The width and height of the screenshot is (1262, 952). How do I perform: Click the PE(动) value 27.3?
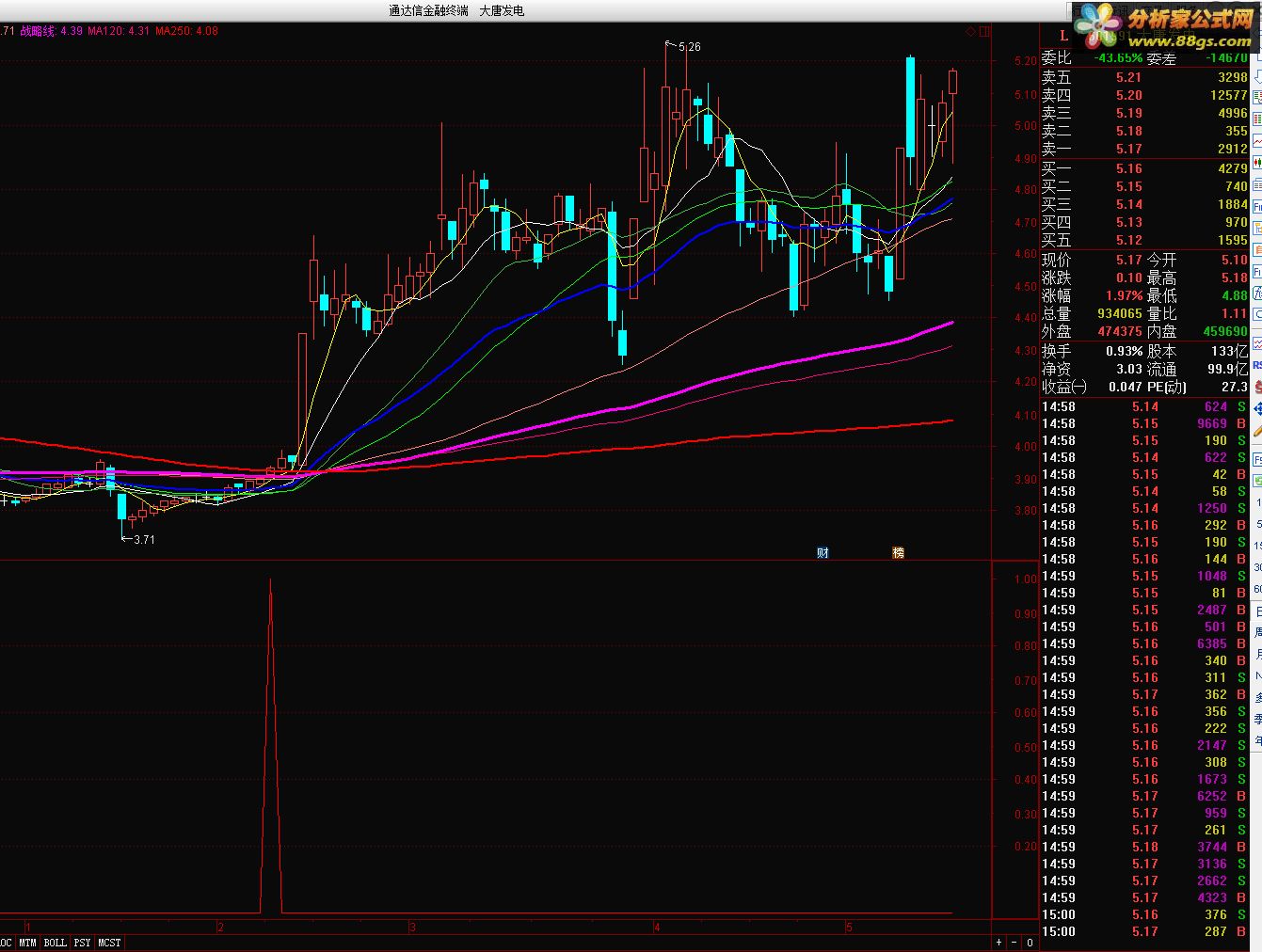(x=1235, y=387)
